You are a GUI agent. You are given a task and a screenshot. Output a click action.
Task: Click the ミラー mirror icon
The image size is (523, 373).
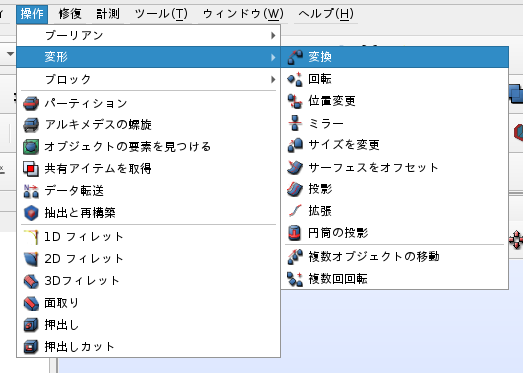tap(295, 123)
